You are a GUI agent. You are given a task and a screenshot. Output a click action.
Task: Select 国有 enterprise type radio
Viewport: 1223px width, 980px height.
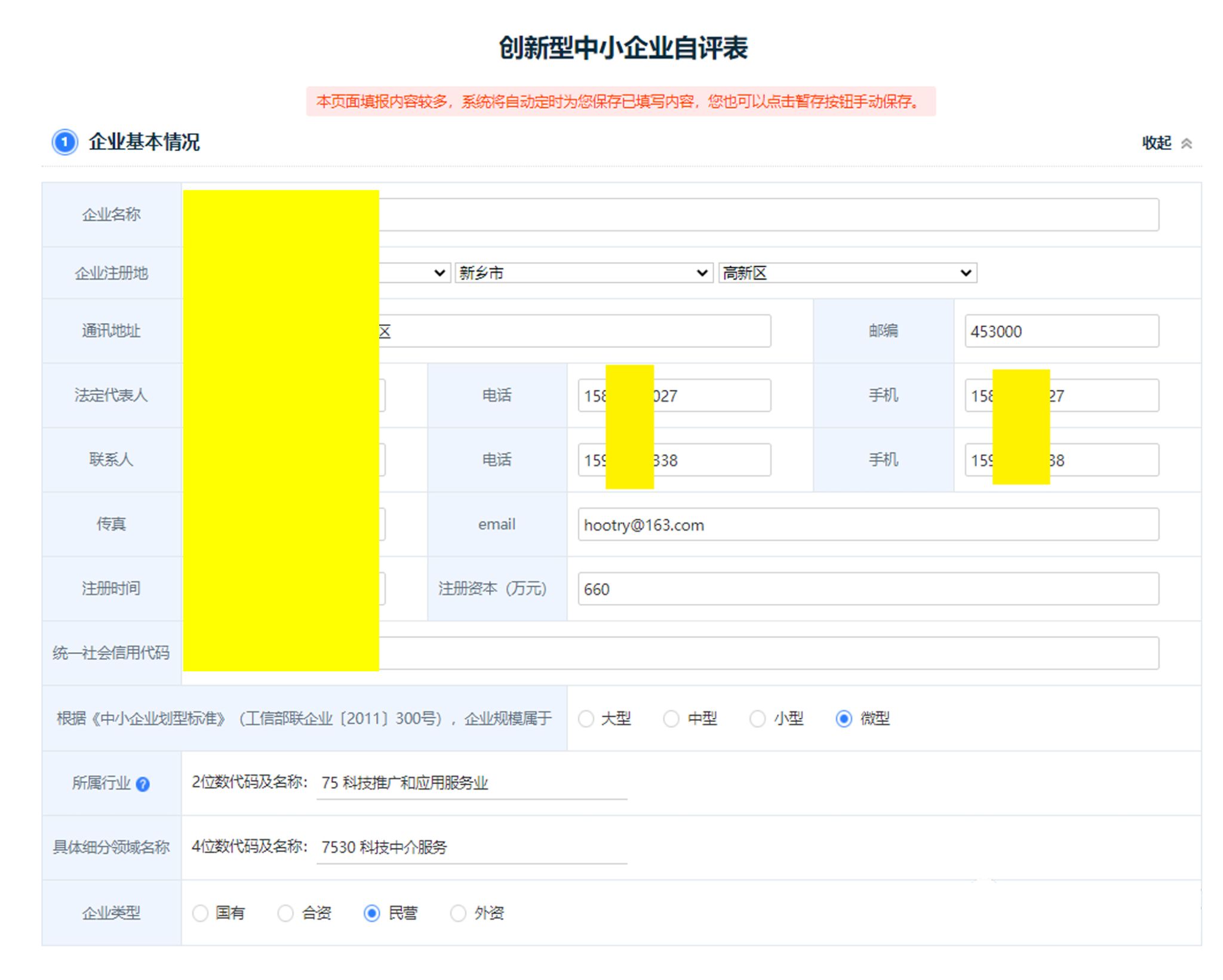point(200,913)
